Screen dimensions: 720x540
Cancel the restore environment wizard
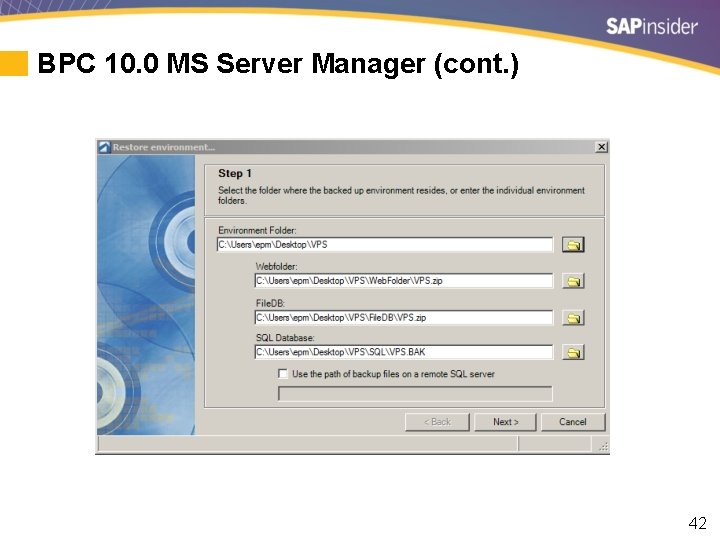point(573,422)
